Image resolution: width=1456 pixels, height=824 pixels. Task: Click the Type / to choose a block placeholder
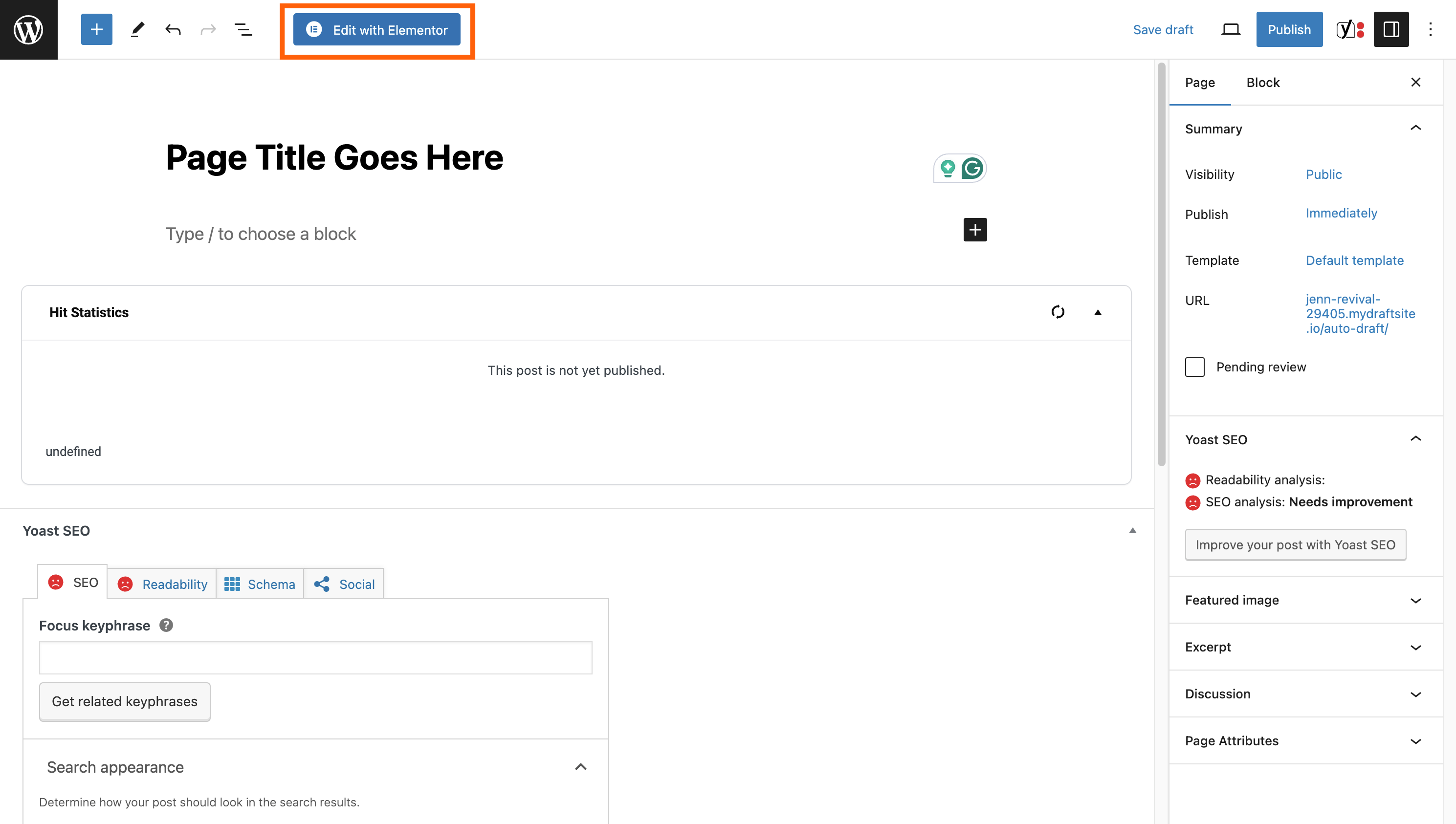(x=261, y=234)
